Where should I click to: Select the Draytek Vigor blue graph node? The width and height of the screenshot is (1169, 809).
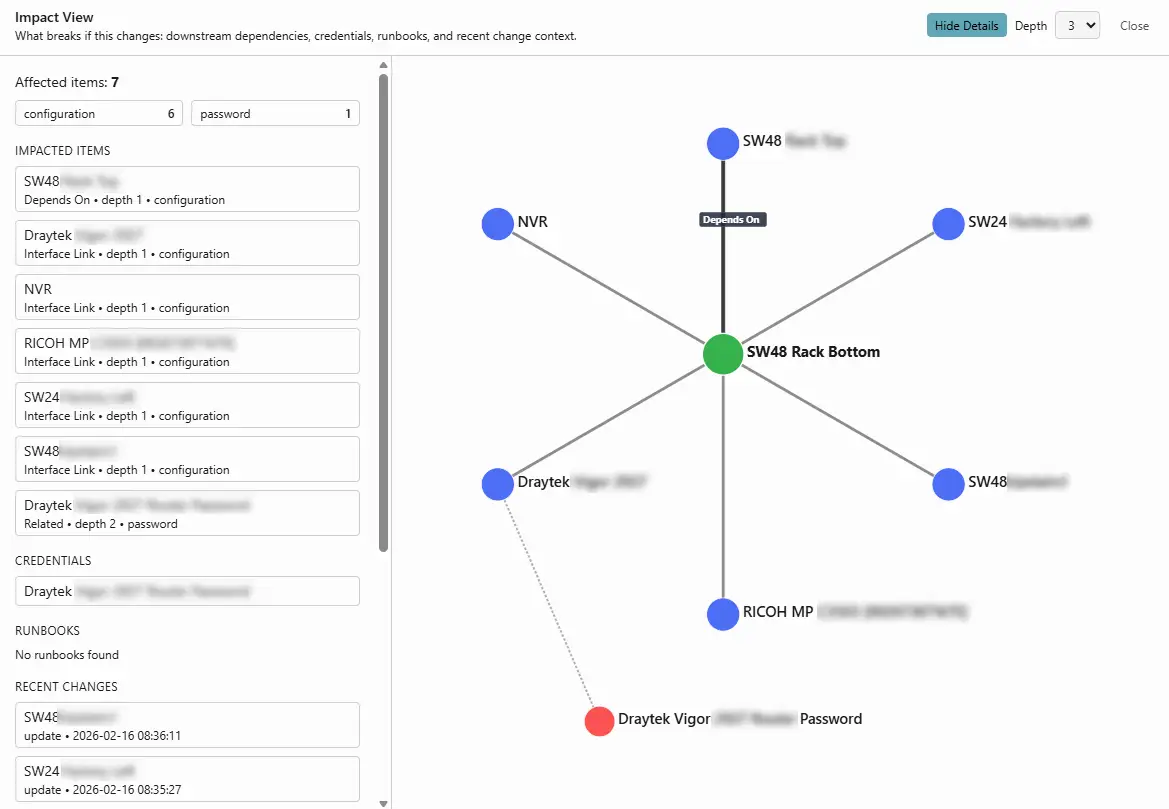[497, 484]
